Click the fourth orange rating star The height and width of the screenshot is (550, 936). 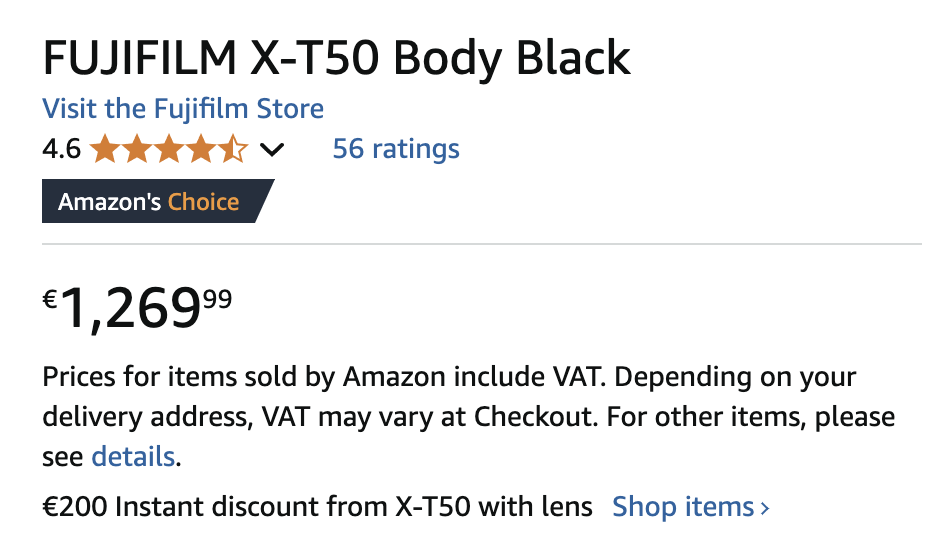click(x=200, y=150)
